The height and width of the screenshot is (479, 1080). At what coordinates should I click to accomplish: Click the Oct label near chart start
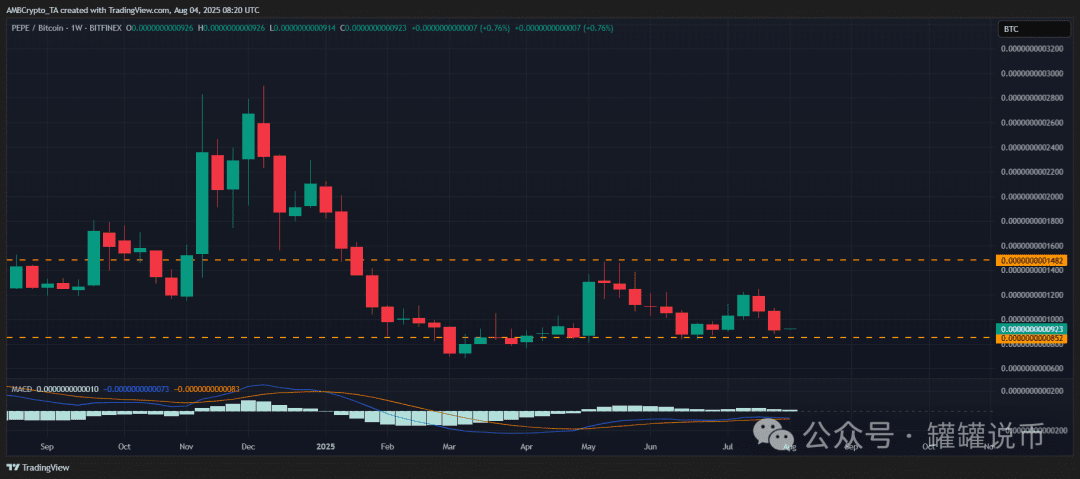tap(123, 446)
